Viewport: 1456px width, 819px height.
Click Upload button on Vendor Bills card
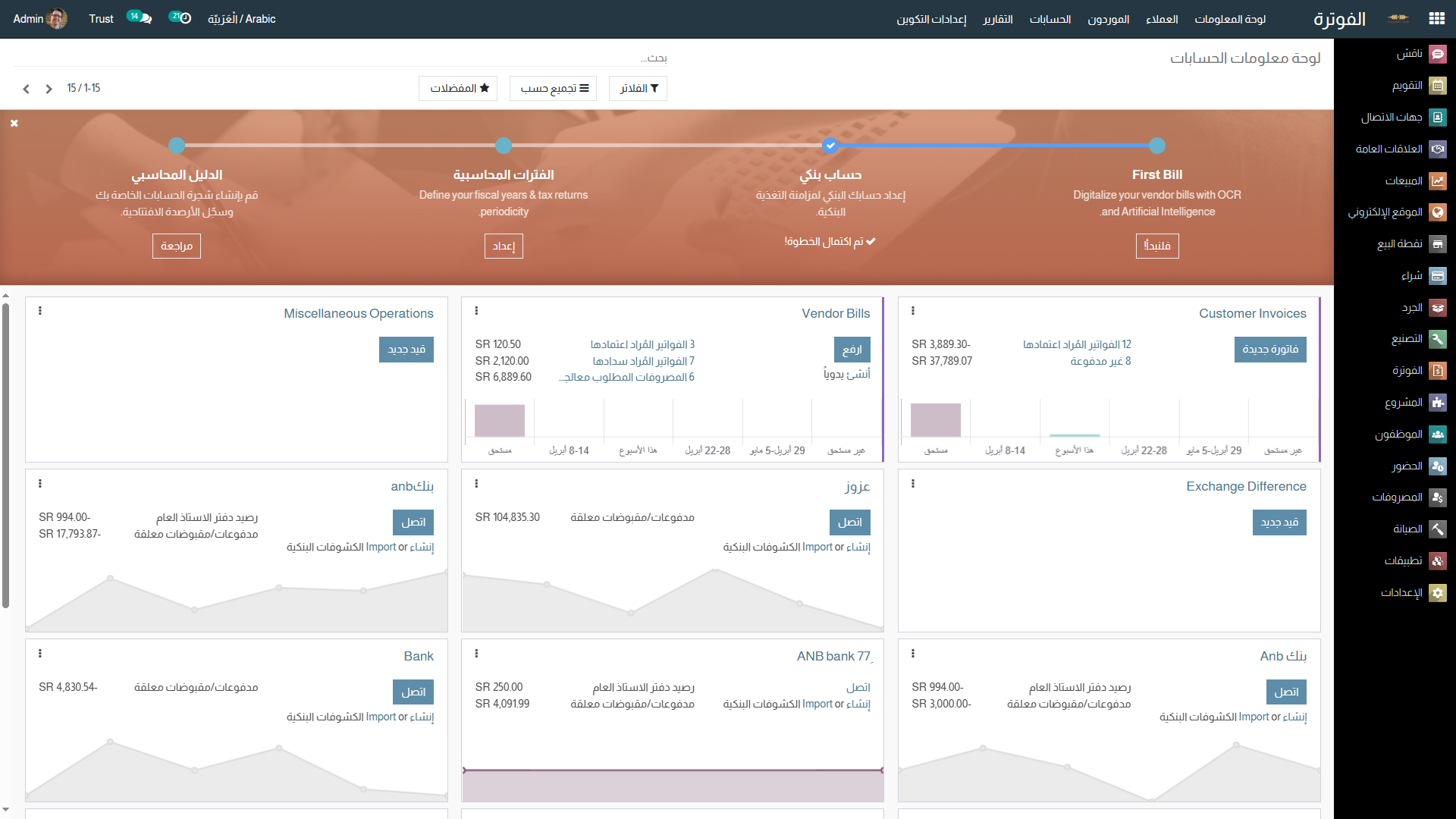[852, 350]
